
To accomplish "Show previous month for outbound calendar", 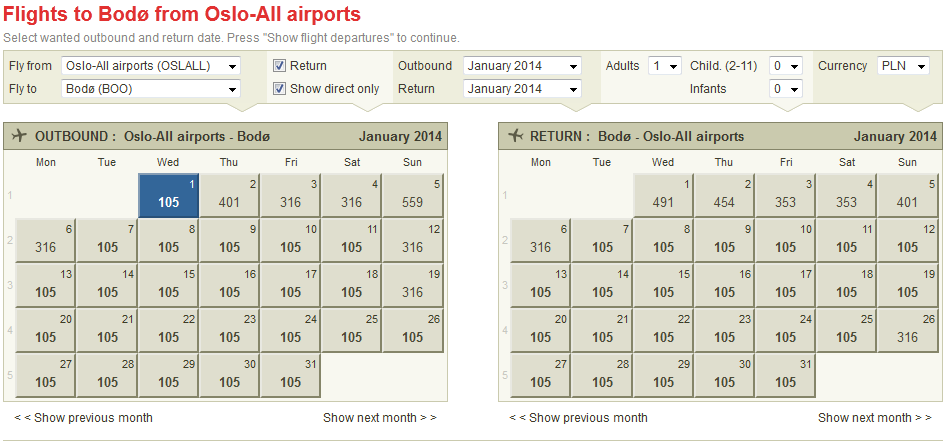I will [83, 418].
